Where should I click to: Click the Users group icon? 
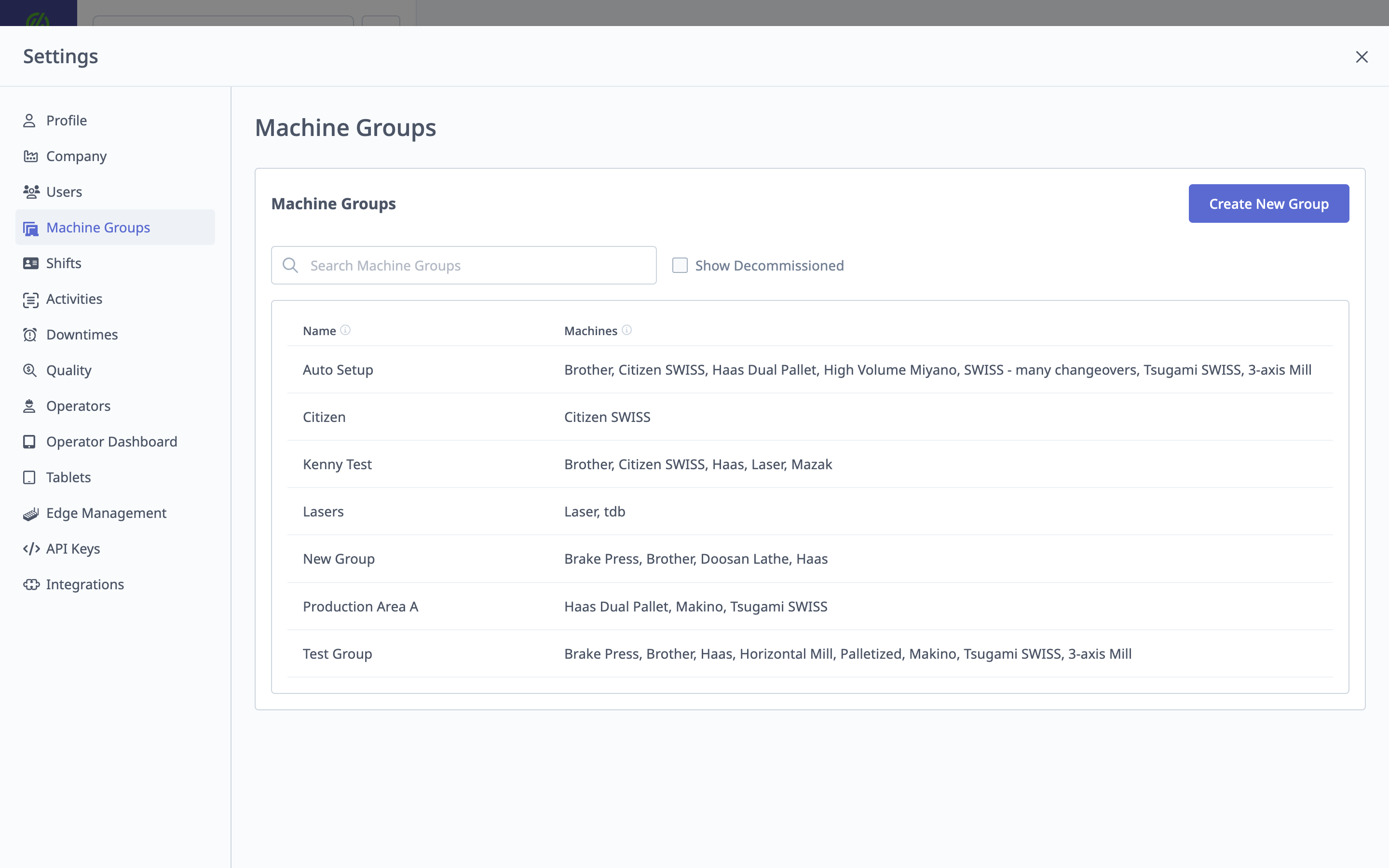31,192
